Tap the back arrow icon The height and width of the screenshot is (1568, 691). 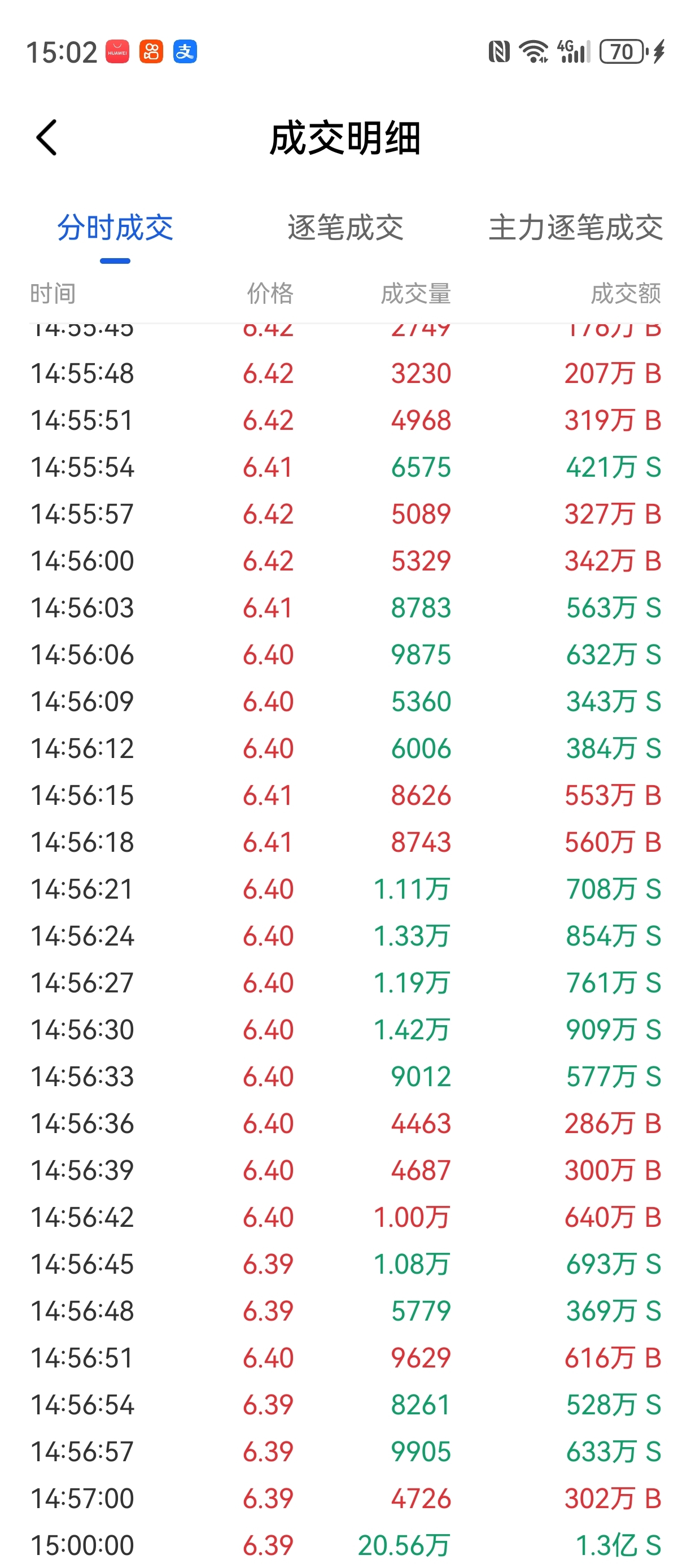47,138
